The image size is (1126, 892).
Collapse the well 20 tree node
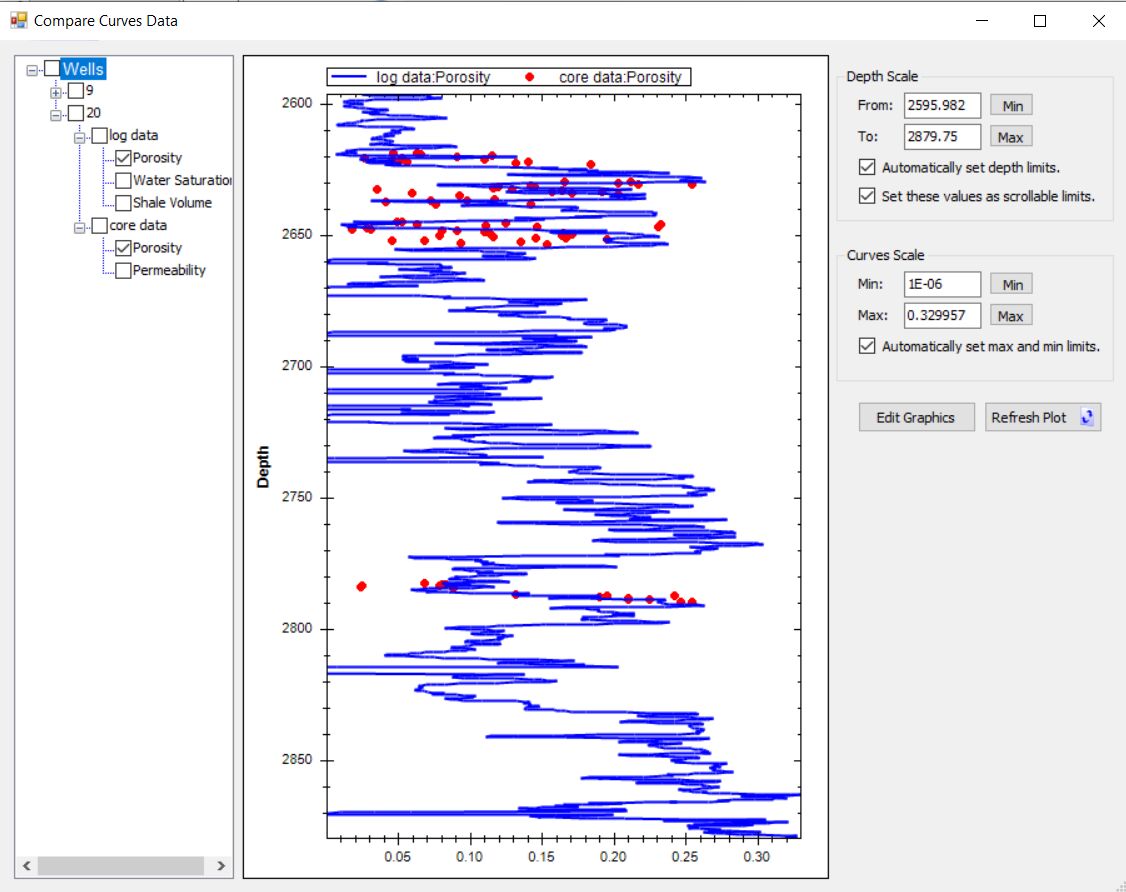pos(56,114)
